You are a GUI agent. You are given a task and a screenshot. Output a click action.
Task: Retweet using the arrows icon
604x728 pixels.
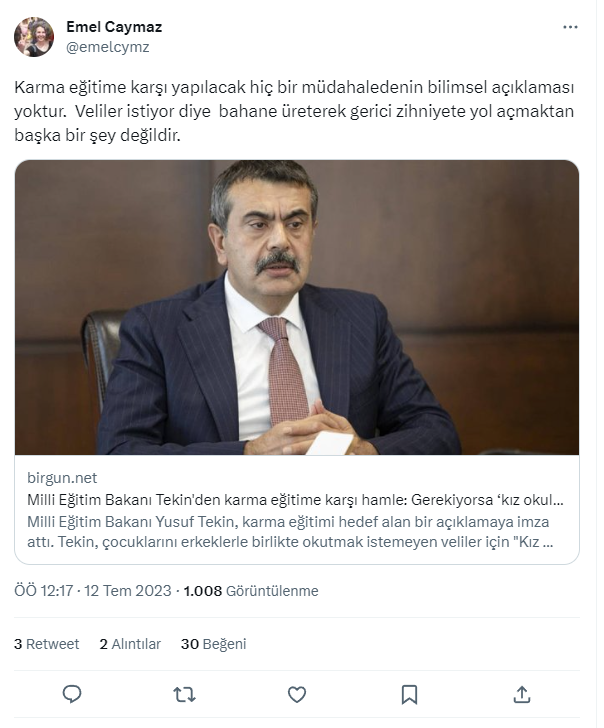pos(184,695)
